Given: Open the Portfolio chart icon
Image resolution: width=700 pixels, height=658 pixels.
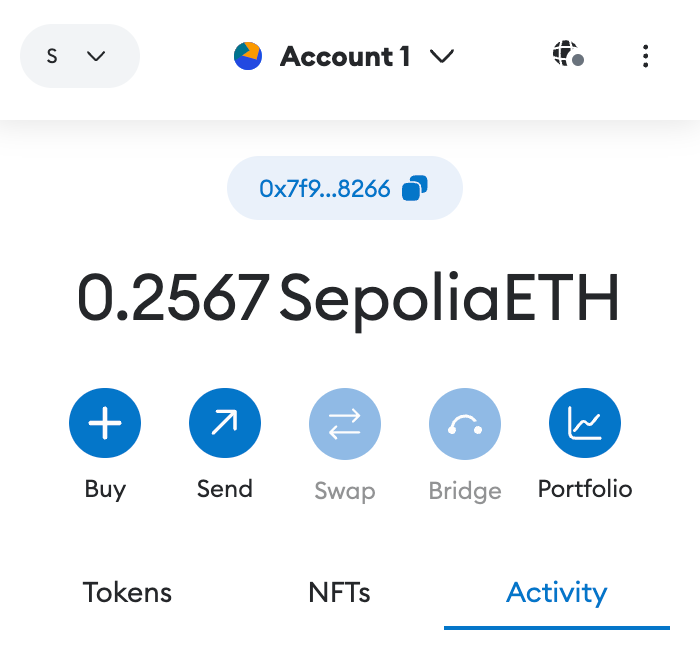Looking at the screenshot, I should pos(585,423).
